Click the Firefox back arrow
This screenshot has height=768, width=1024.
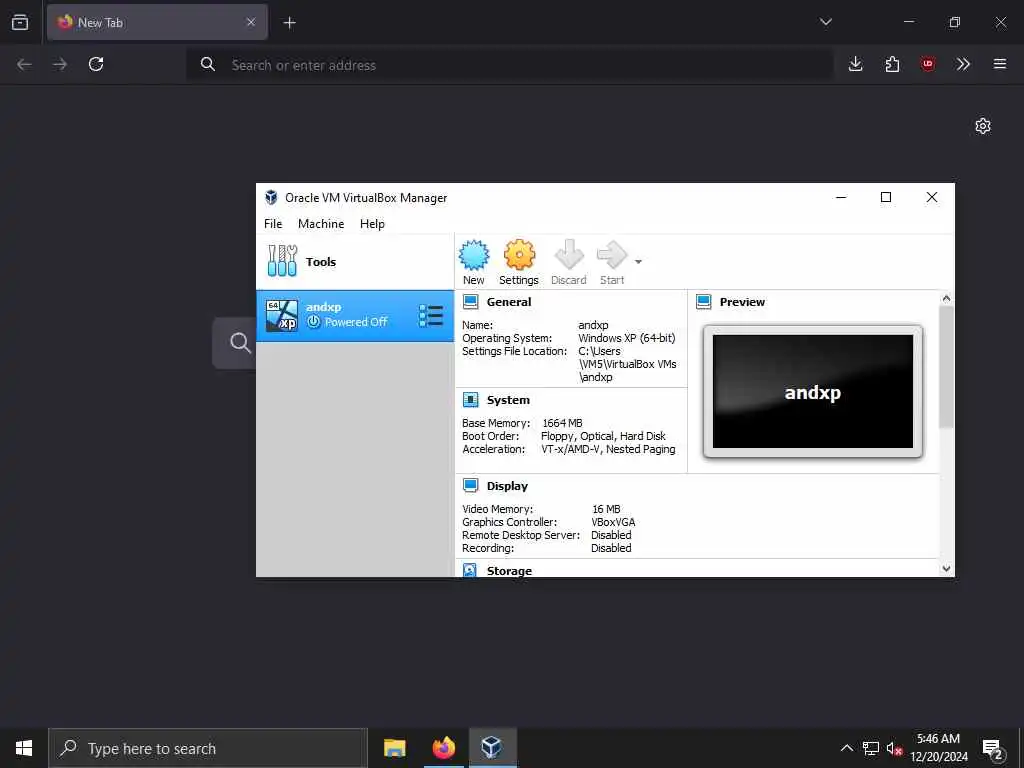coord(24,64)
